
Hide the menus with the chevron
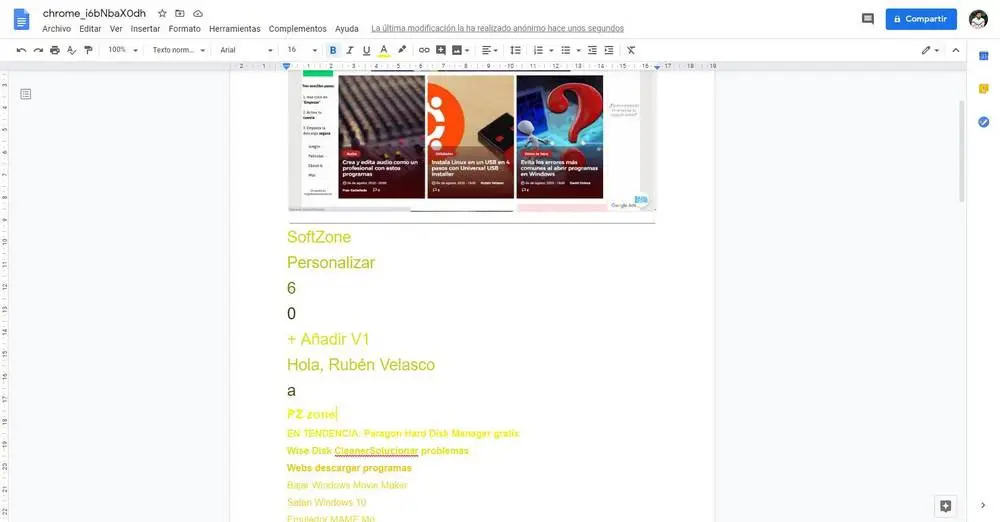pos(955,50)
